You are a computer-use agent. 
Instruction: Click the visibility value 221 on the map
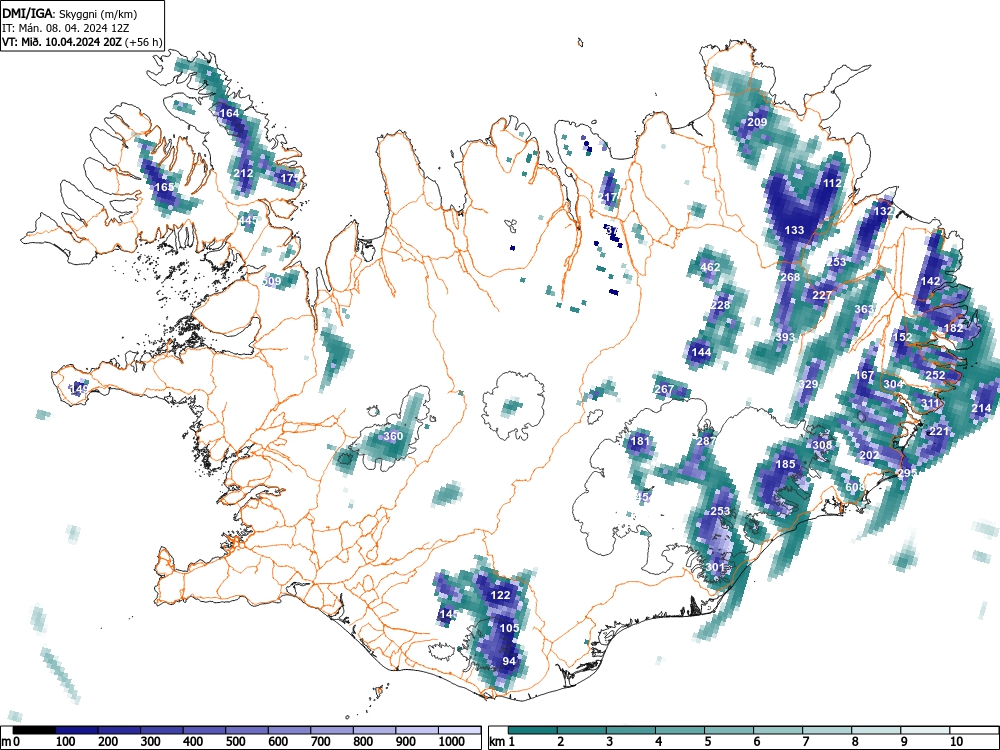tap(939, 431)
